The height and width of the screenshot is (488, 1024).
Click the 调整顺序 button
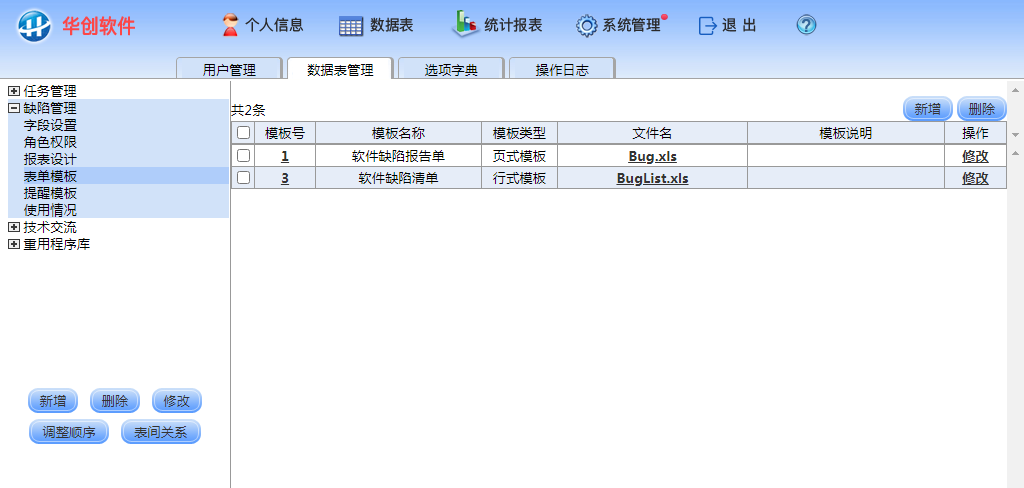click(69, 433)
